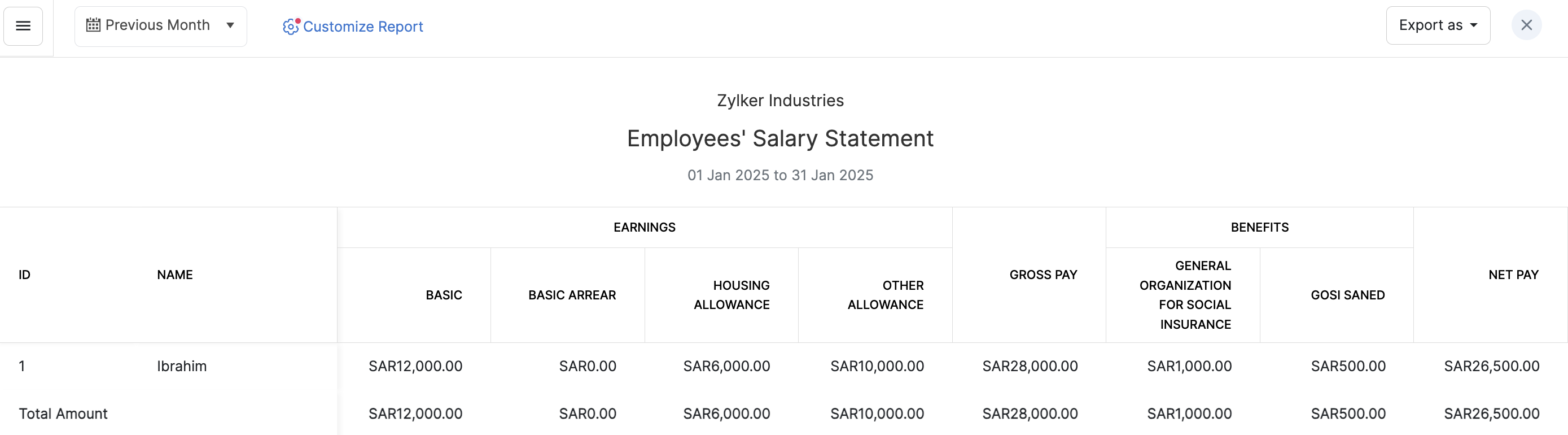Open the hamburger menu
1568x435 pixels.
(x=23, y=25)
